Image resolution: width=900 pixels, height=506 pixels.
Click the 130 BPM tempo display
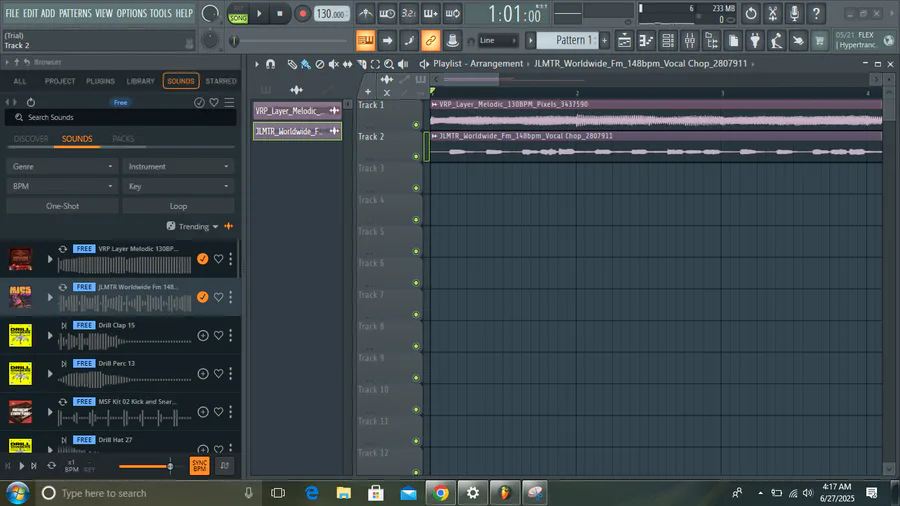(332, 14)
